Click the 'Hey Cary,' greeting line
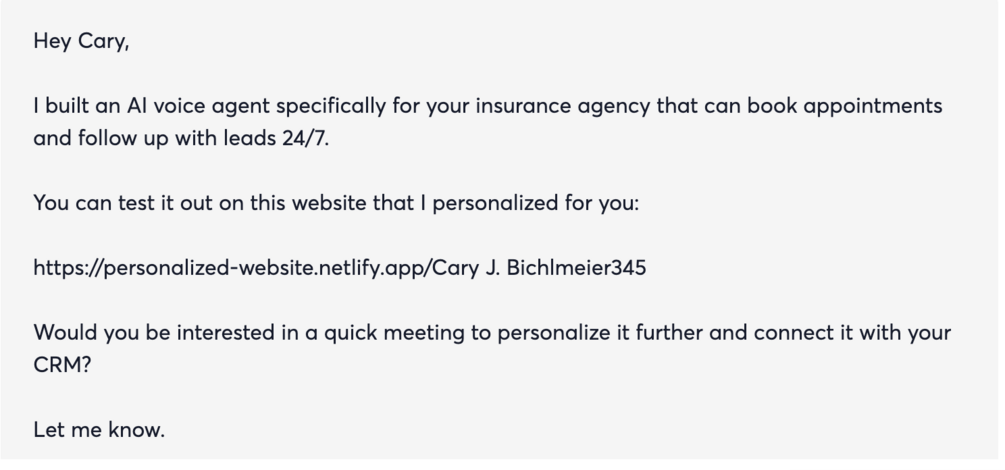 (x=81, y=42)
